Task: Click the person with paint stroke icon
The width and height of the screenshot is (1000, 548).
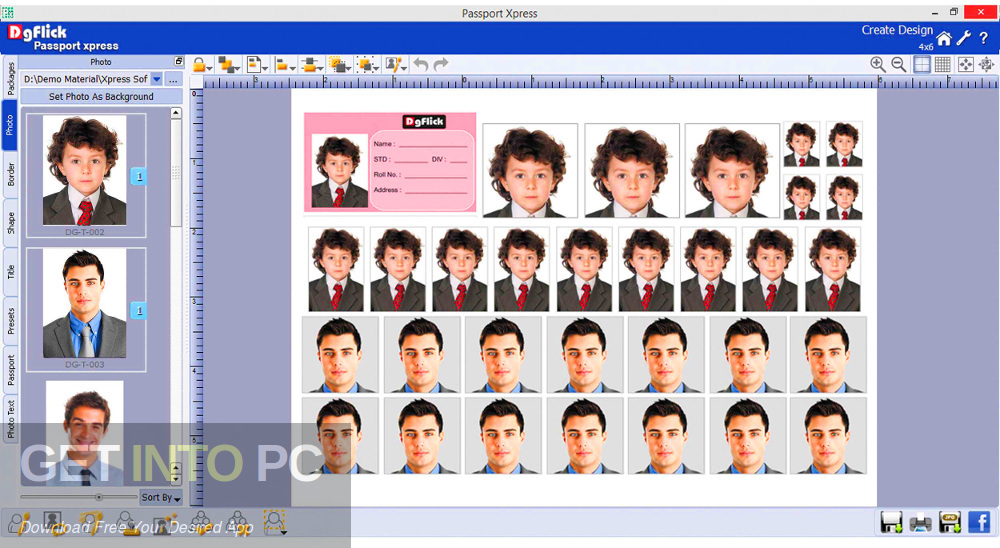Action: [x=89, y=522]
